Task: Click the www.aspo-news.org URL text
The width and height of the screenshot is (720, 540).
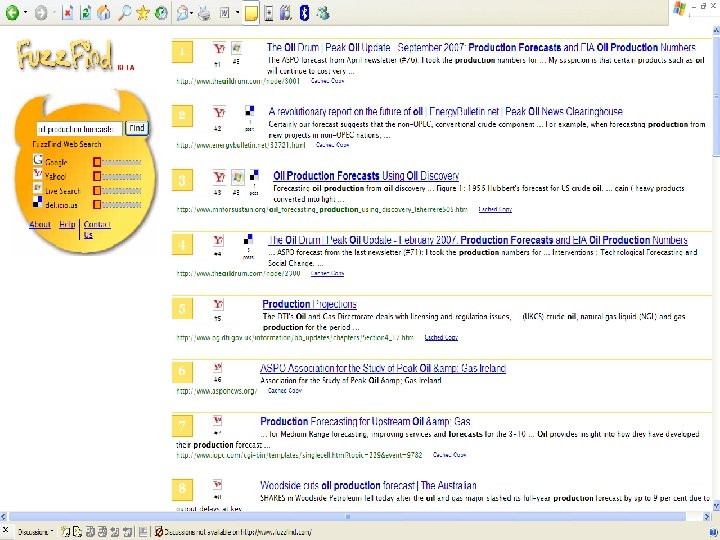Action: pyautogui.click(x=217, y=391)
